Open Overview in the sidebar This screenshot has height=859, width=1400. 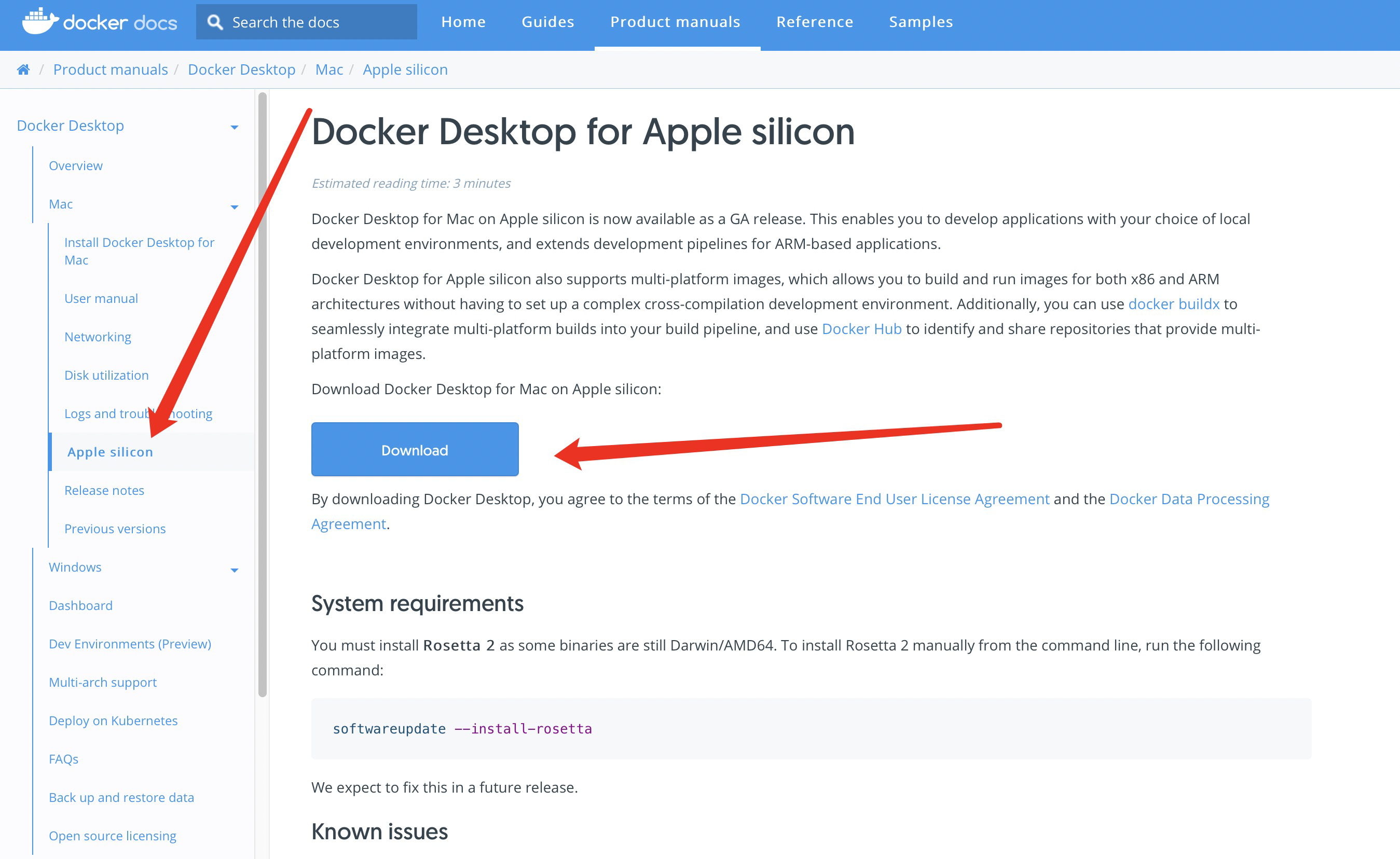coord(76,166)
